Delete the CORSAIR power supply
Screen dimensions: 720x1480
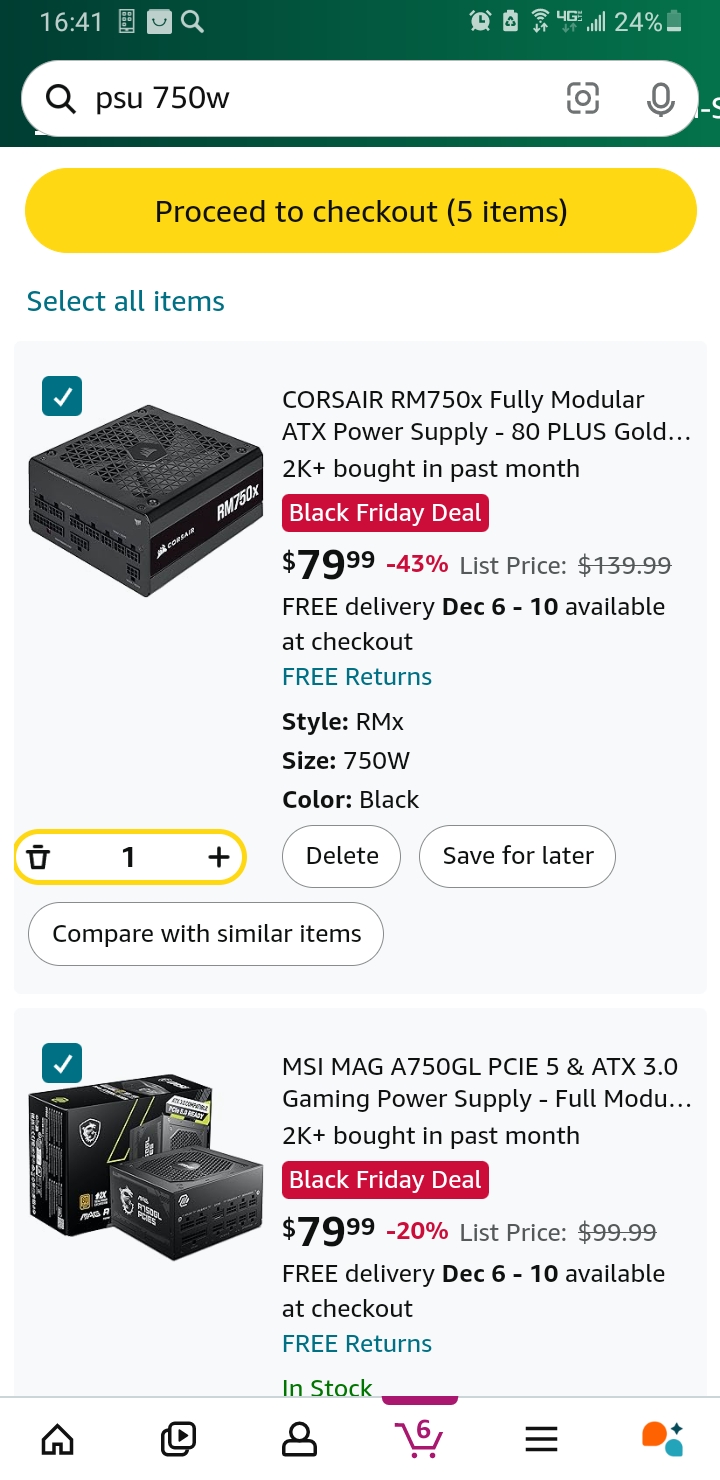(x=342, y=856)
